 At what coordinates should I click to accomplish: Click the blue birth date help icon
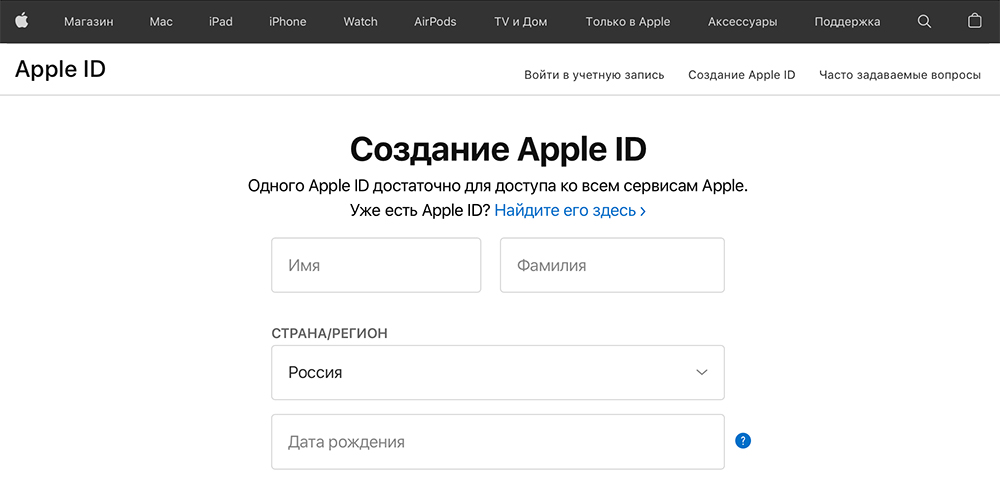[x=742, y=441]
